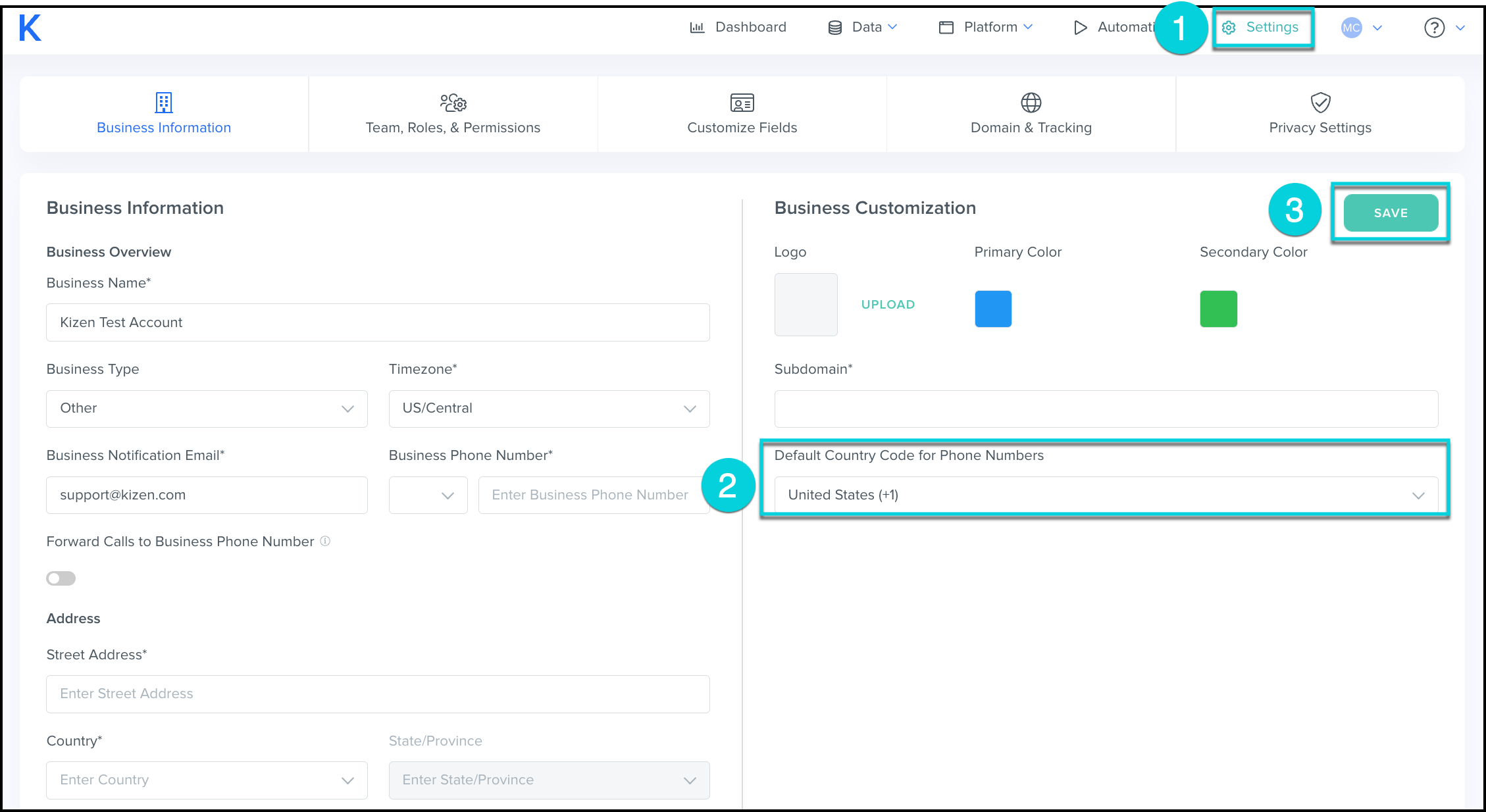The width and height of the screenshot is (1486, 812).
Task: Open the help question mark icon
Action: coord(1434,28)
